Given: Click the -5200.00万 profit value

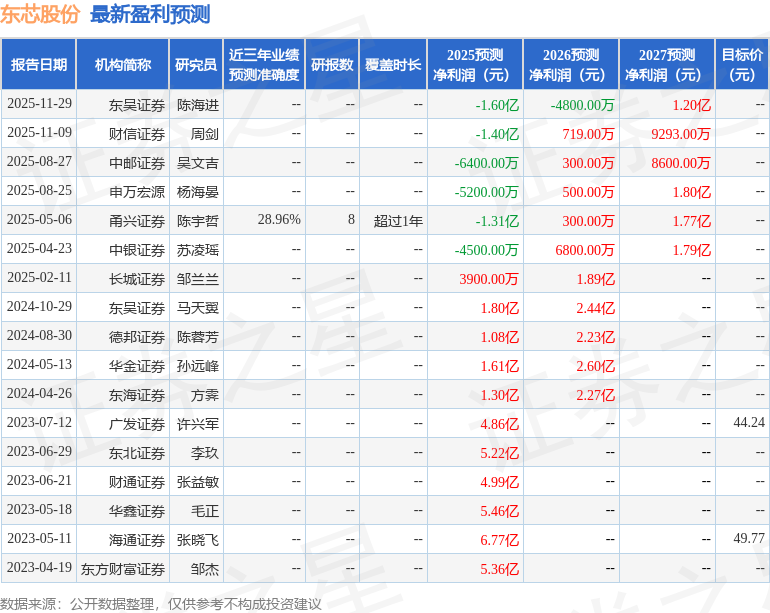Looking at the screenshot, I should (486, 192).
